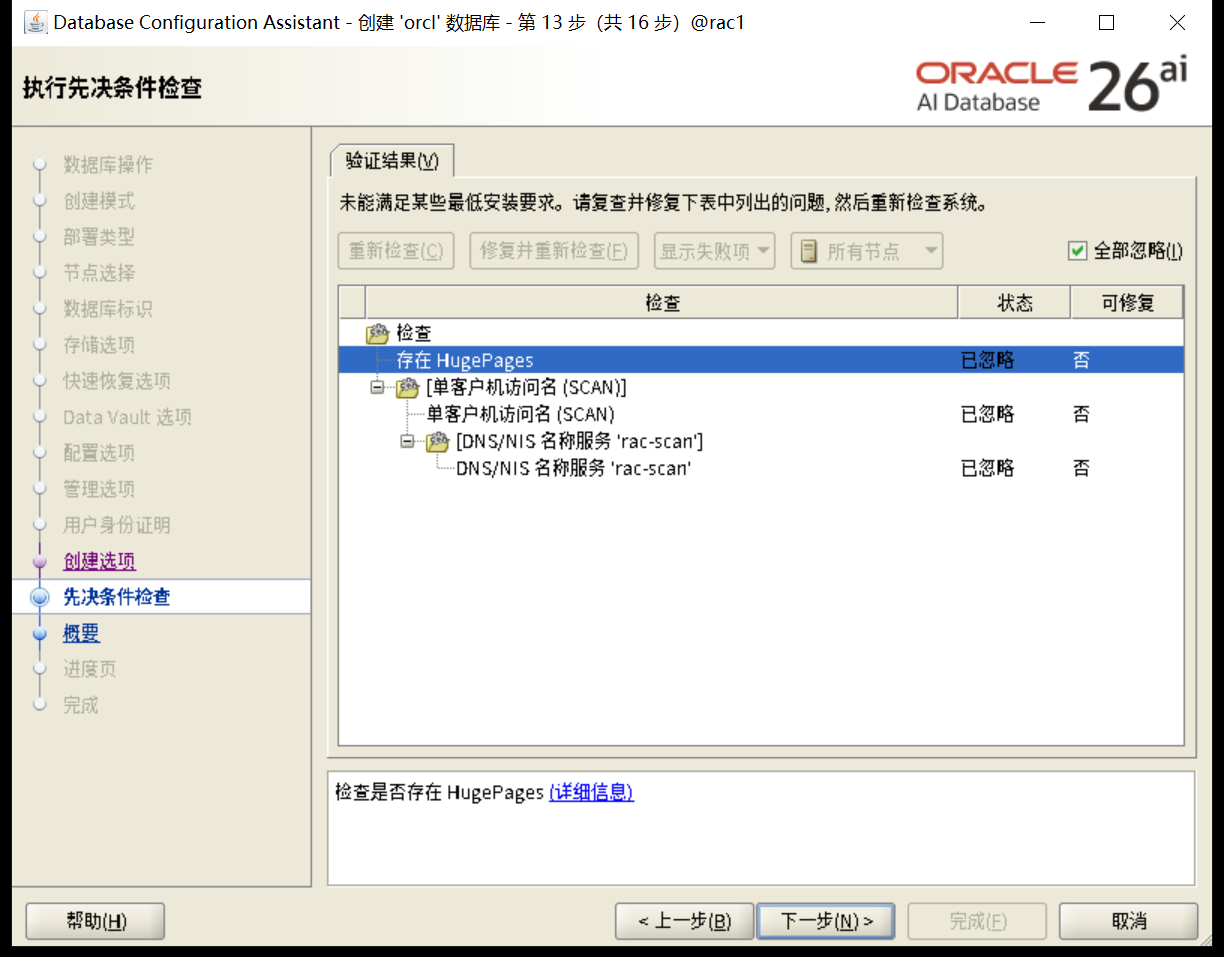Select the 存在 HugePages row
Viewport: 1224px width, 957px height.
[x=761, y=360]
